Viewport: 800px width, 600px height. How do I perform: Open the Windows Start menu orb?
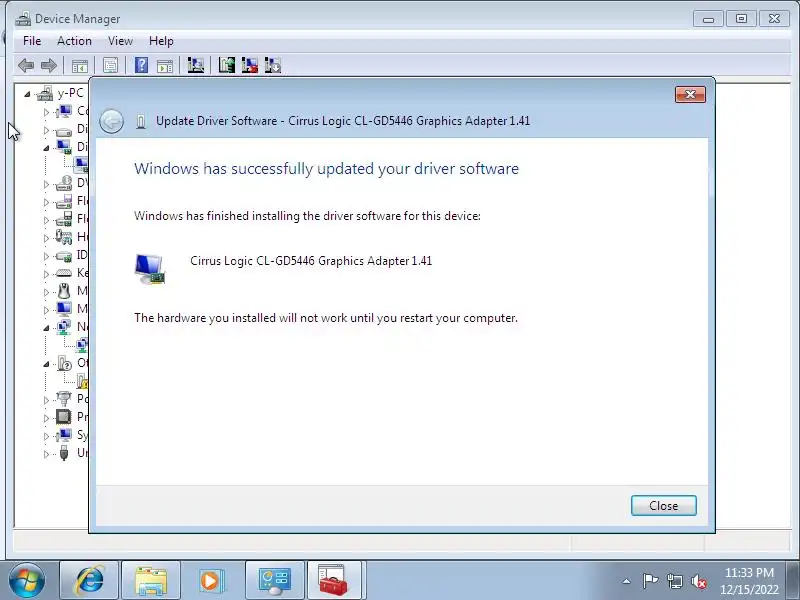(27, 580)
